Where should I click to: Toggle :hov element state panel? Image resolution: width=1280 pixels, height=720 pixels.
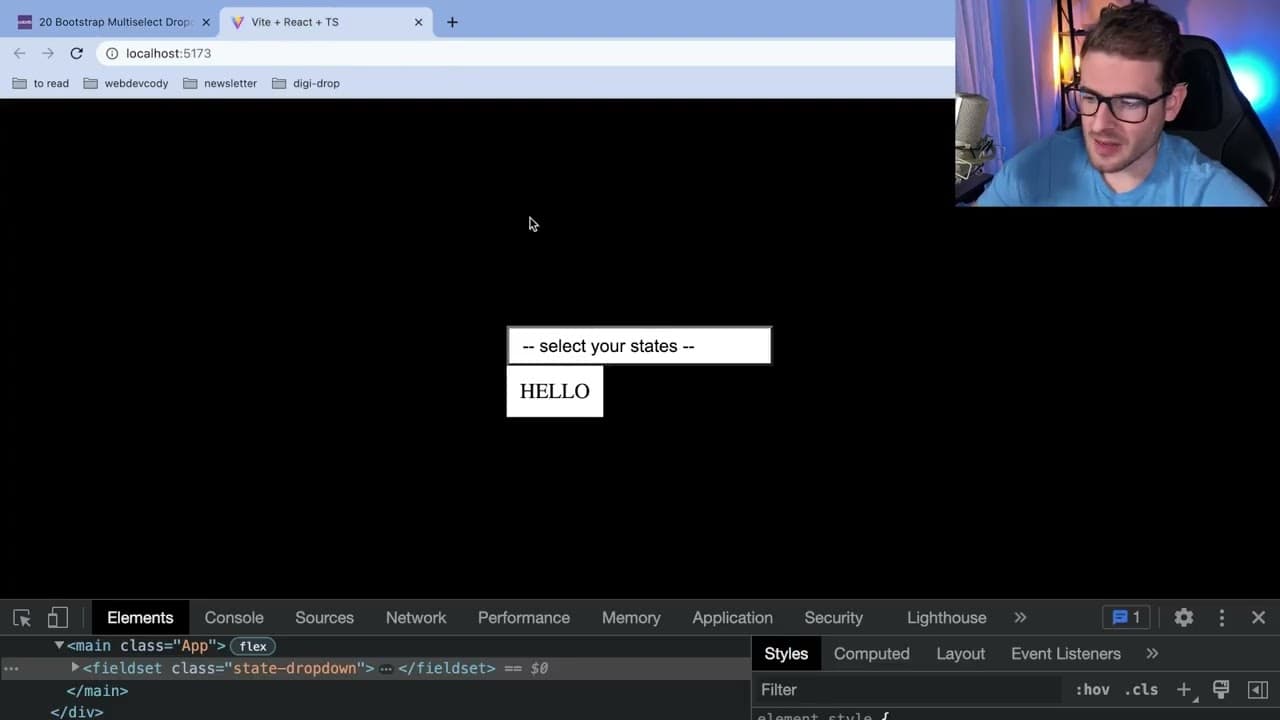1092,689
